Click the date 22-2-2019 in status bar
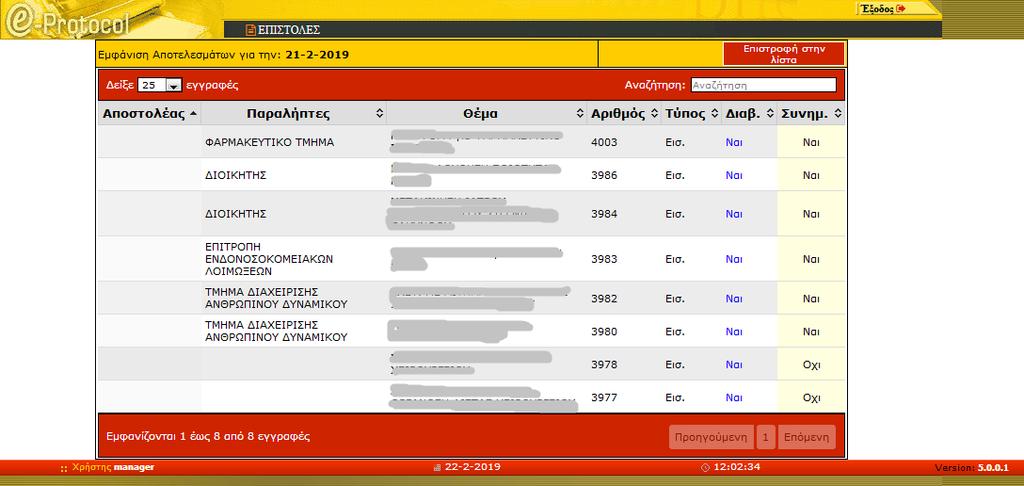The height and width of the screenshot is (486, 1024). (472, 467)
